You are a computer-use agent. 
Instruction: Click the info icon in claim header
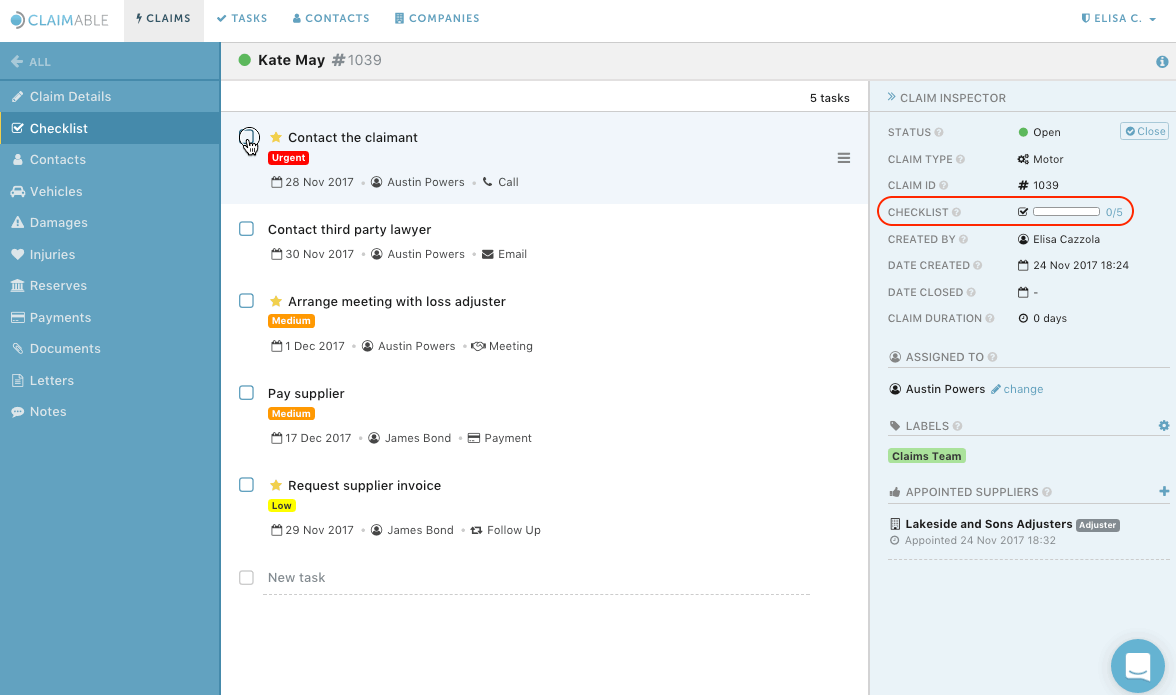point(1162,62)
